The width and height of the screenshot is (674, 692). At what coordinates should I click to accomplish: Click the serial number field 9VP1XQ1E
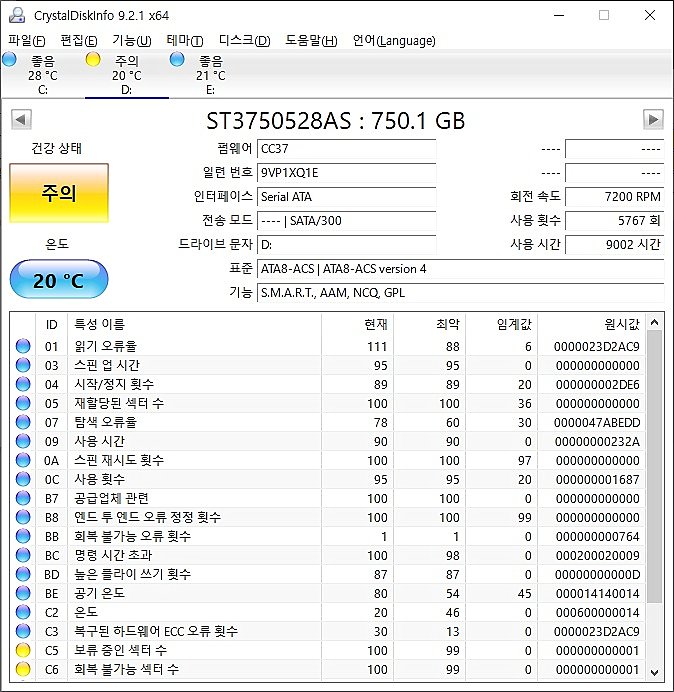pos(346,173)
